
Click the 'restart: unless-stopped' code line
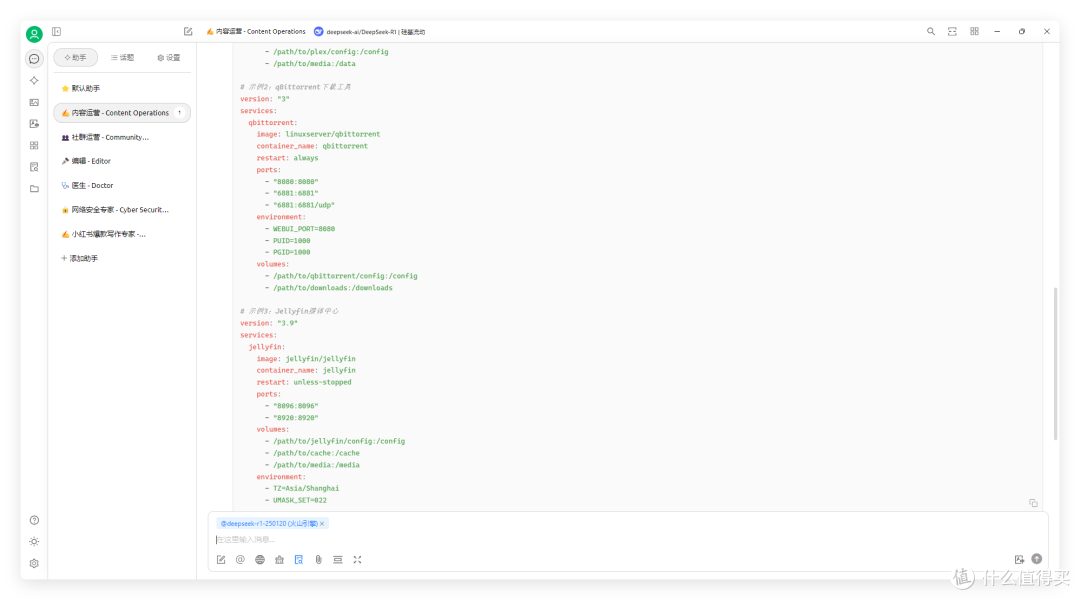pos(304,382)
